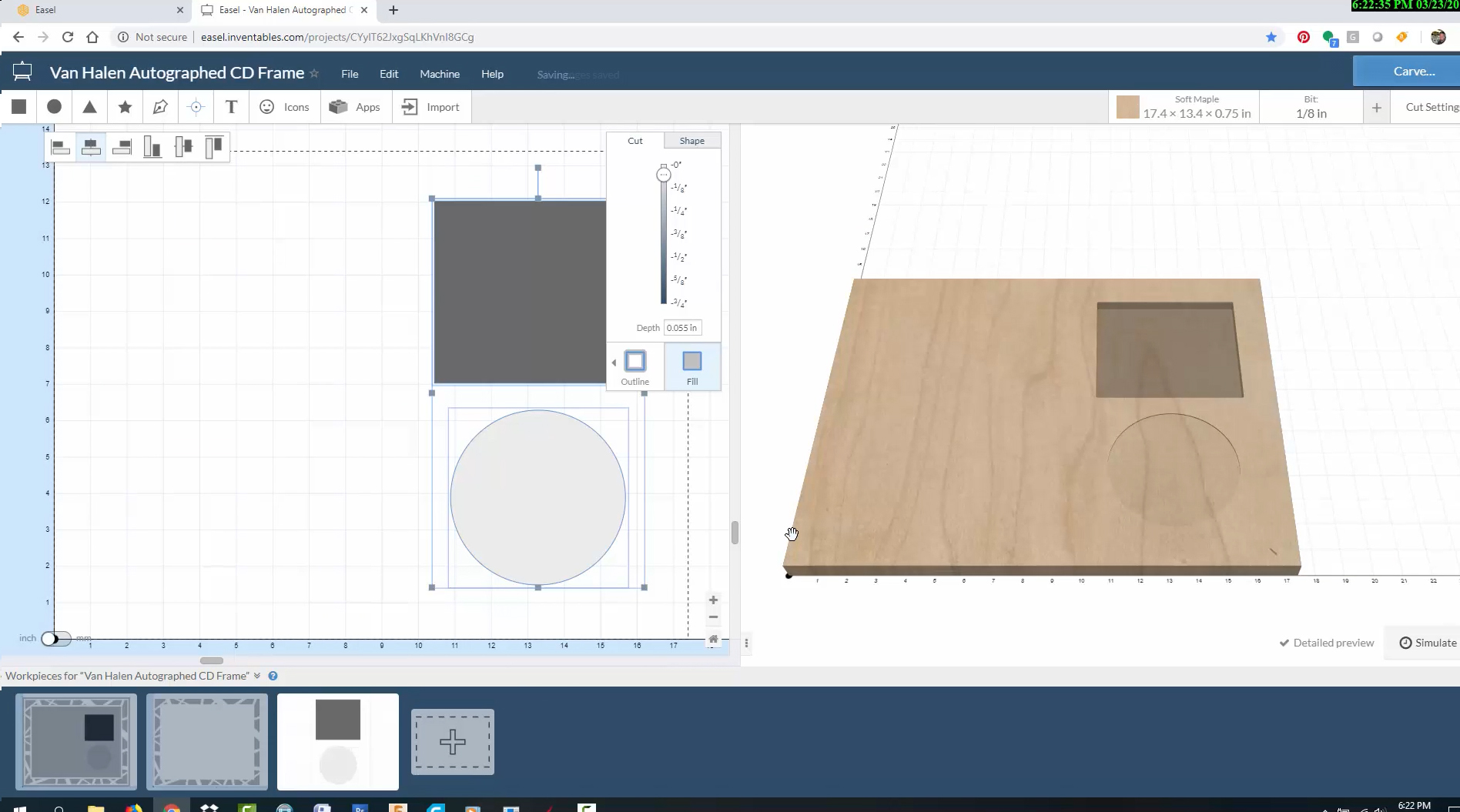Align selected objects to horizontal center
The width and height of the screenshot is (1460, 812).
91,146
